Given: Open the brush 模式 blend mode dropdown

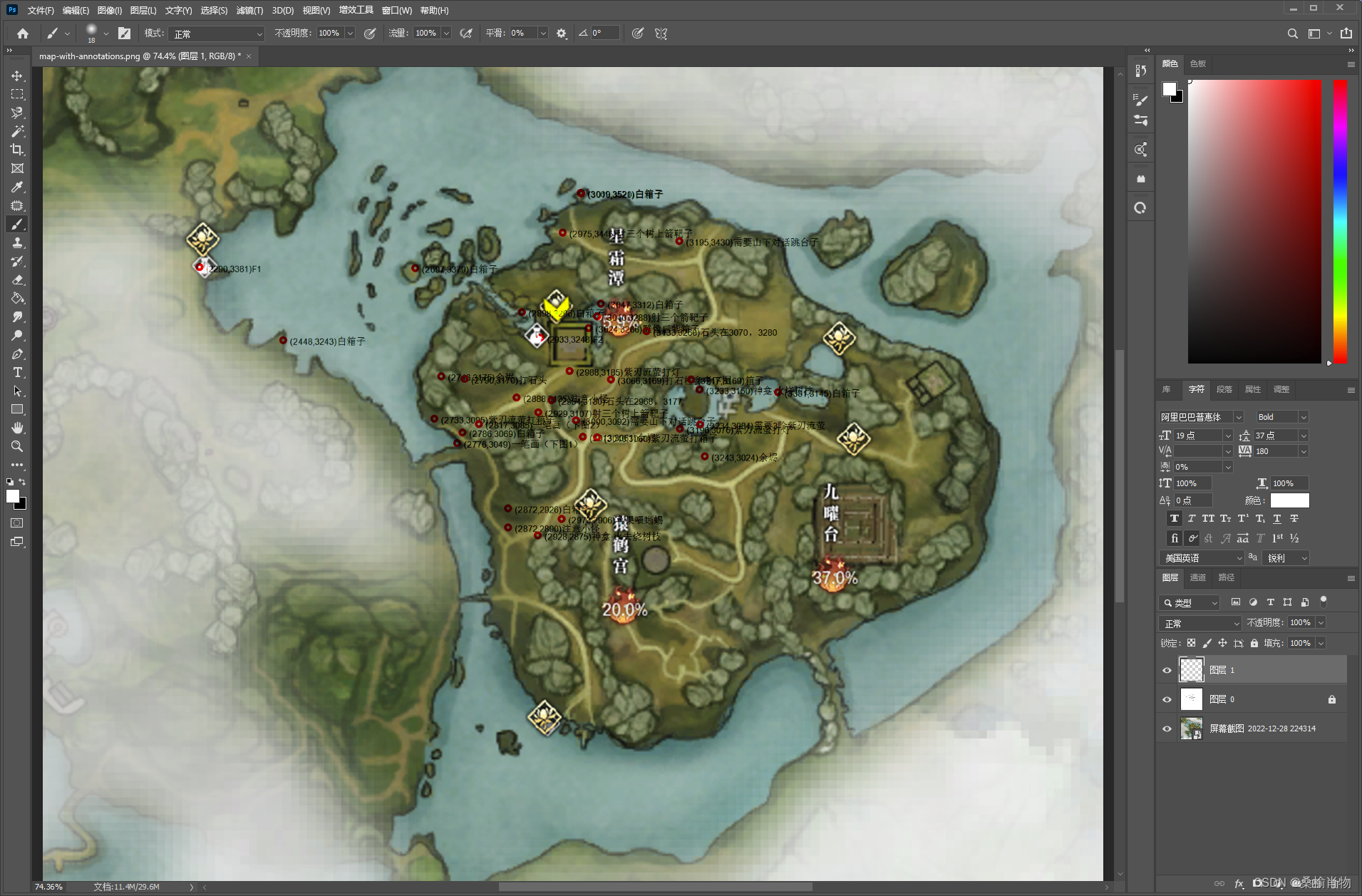Looking at the screenshot, I should coord(217,34).
